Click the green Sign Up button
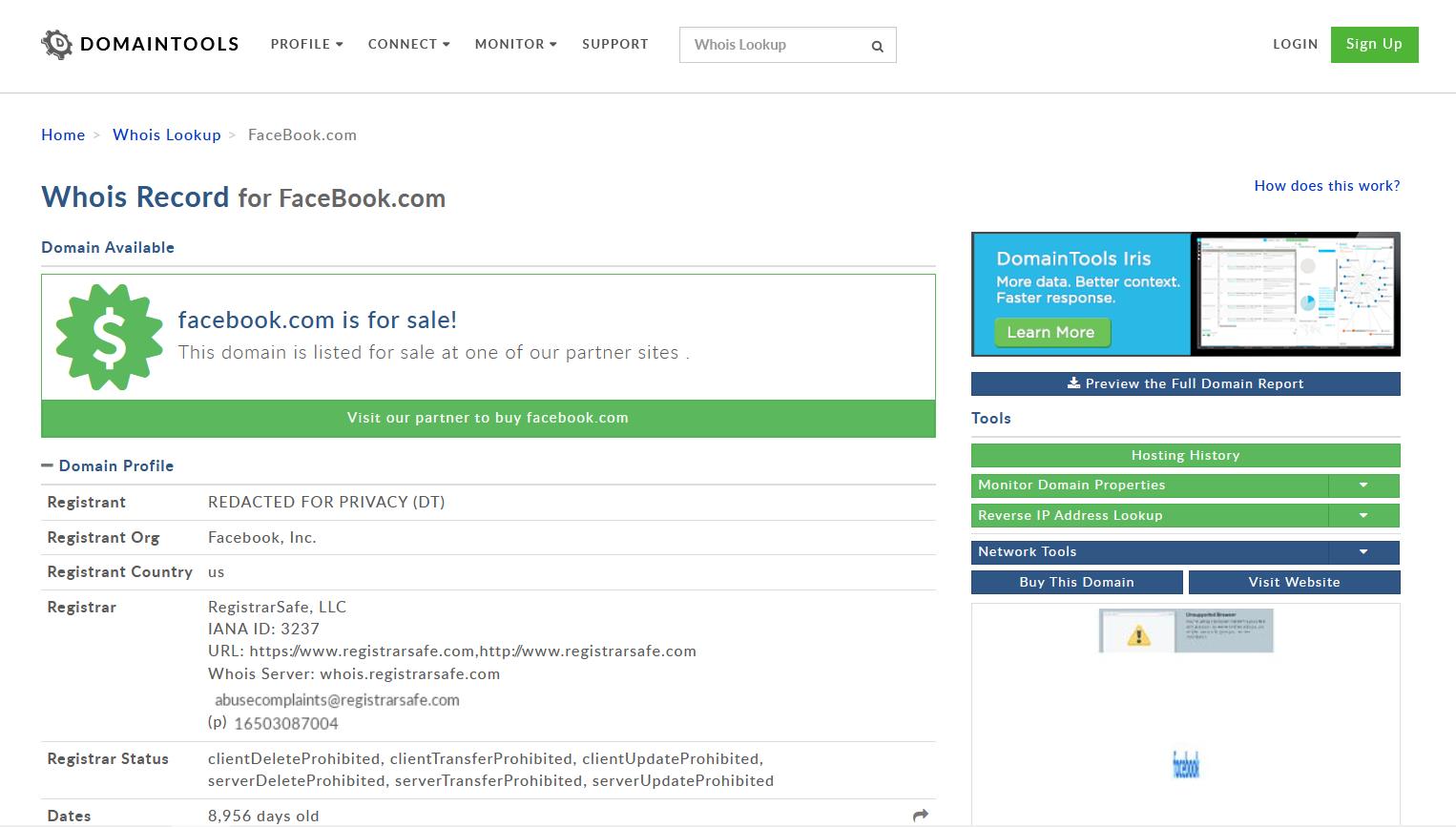This screenshot has width=1456, height=827. click(x=1374, y=45)
